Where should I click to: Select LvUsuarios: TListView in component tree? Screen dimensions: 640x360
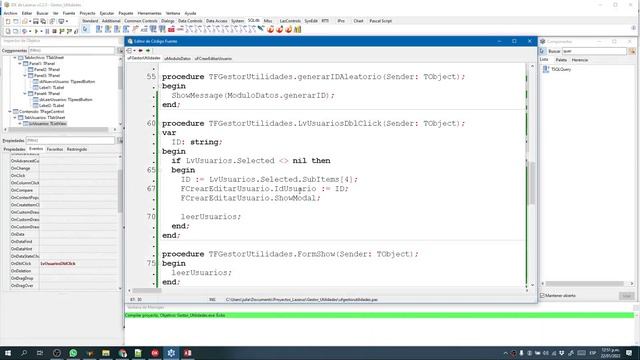point(44,123)
